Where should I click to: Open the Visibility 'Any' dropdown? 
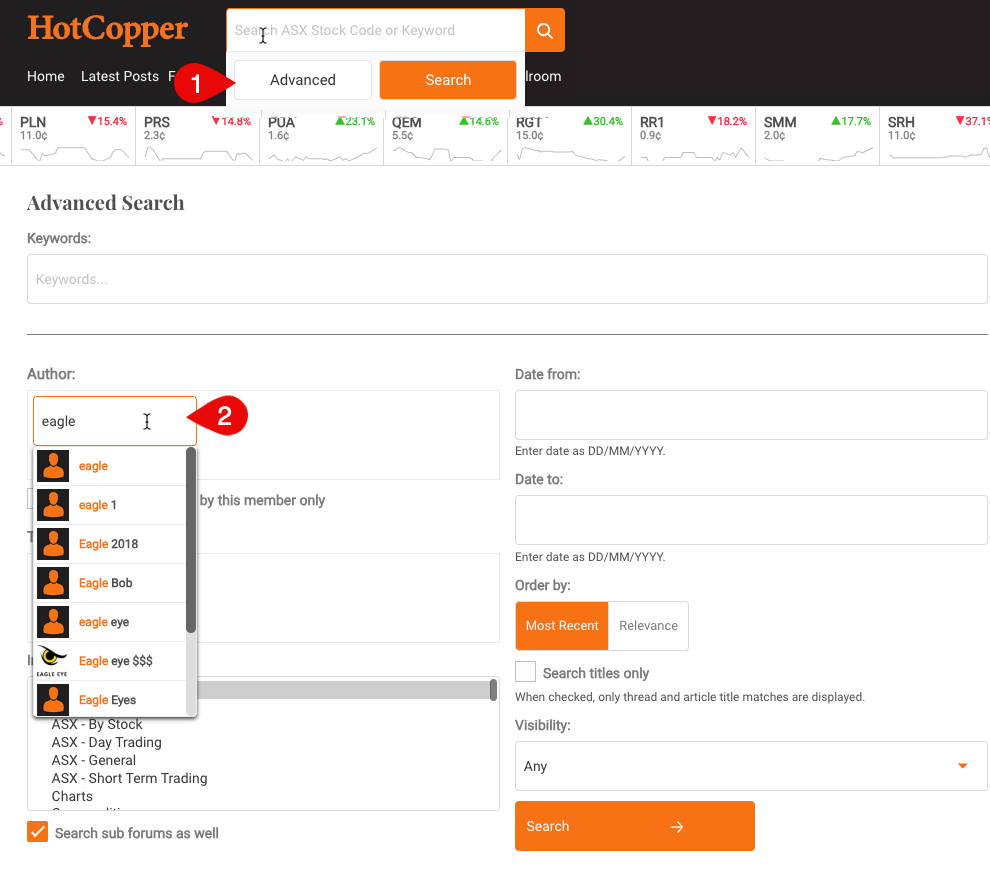point(751,766)
